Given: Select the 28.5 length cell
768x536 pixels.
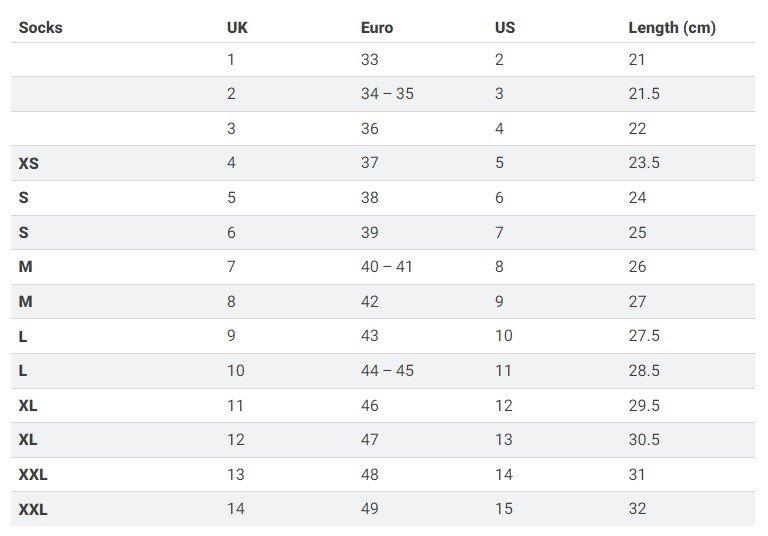Looking at the screenshot, I should (644, 371).
